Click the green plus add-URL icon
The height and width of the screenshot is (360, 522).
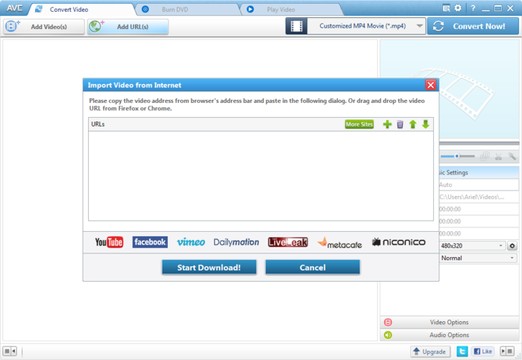(387, 124)
